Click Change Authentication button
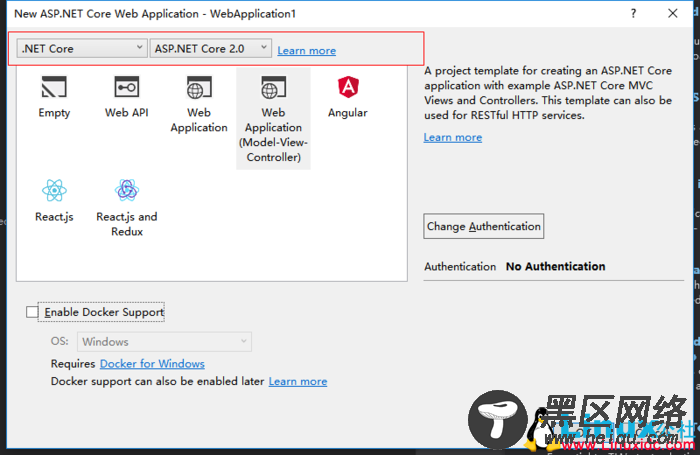Image resolution: width=700 pixels, height=455 pixels. 483,226
